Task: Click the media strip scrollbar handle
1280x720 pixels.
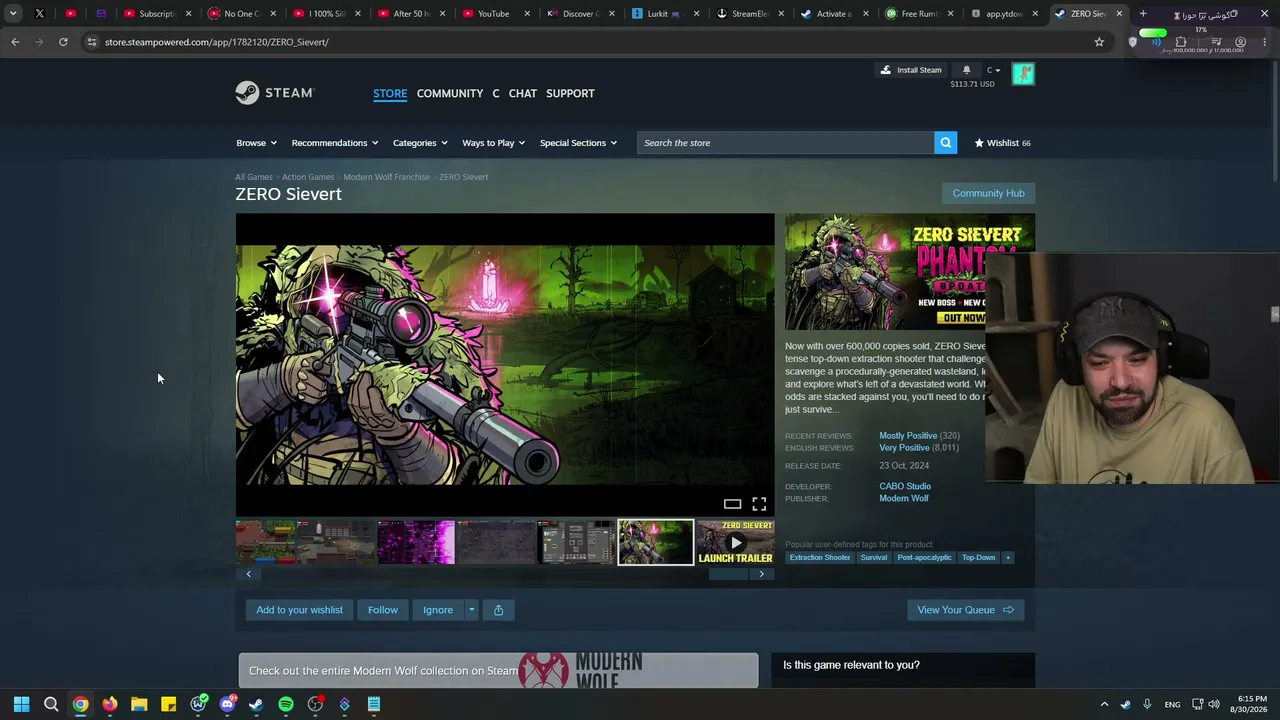Action: pyautogui.click(x=728, y=574)
